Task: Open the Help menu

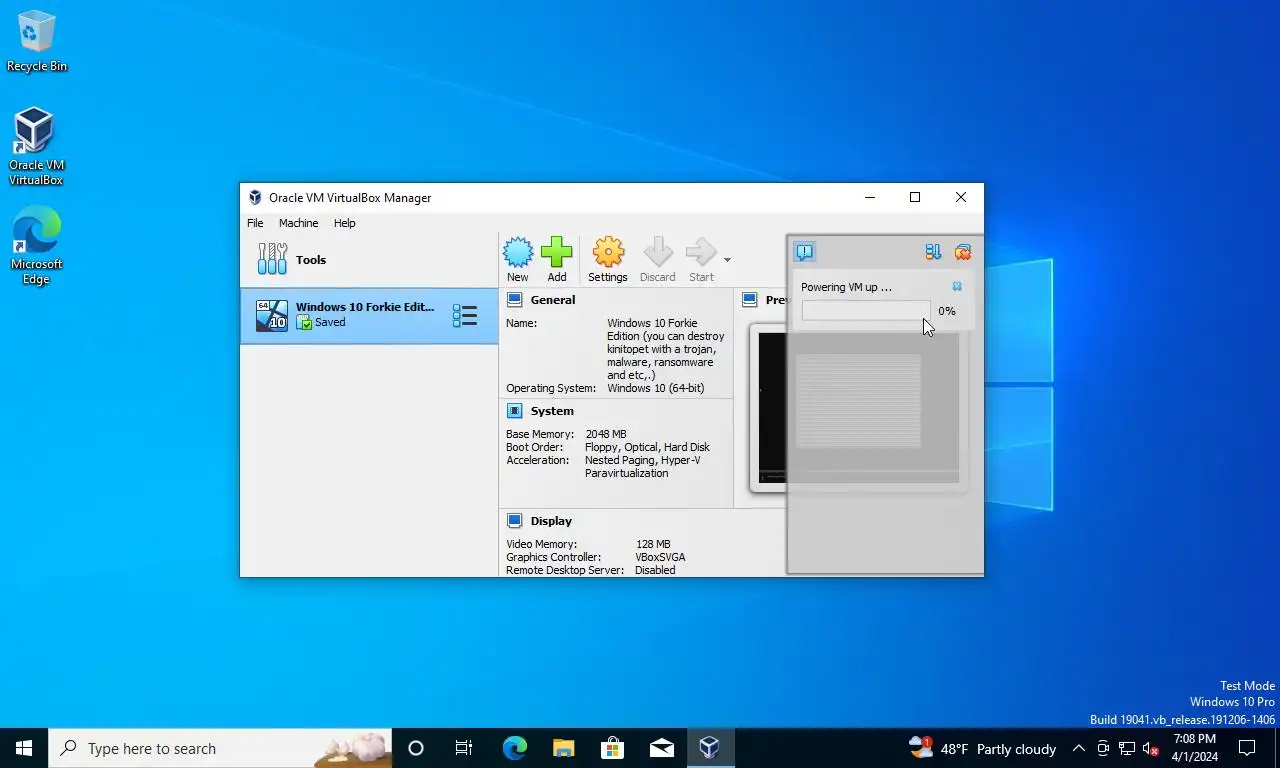Action: click(x=344, y=223)
